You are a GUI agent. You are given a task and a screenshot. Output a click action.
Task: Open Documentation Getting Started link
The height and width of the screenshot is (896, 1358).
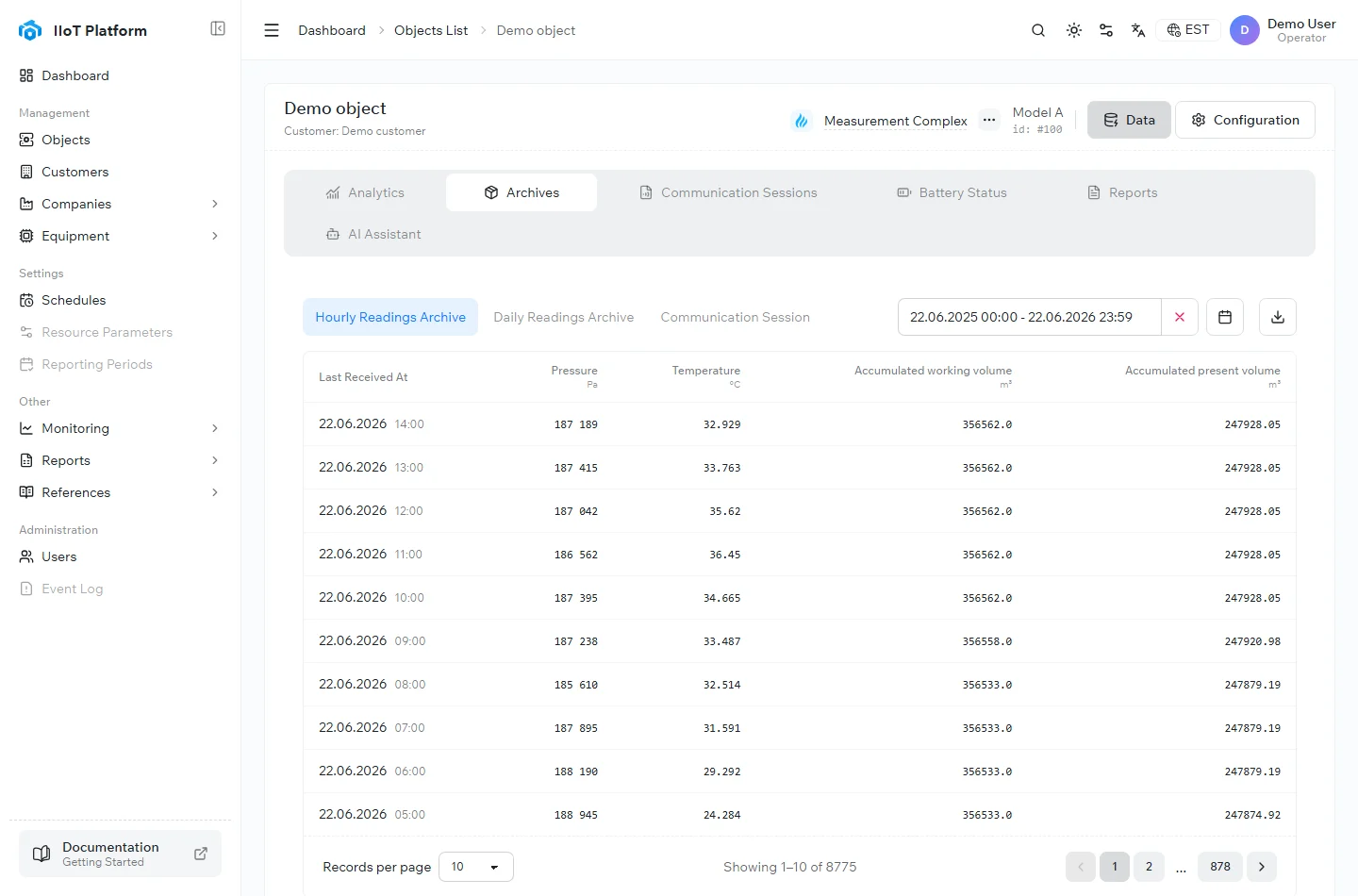pos(121,854)
